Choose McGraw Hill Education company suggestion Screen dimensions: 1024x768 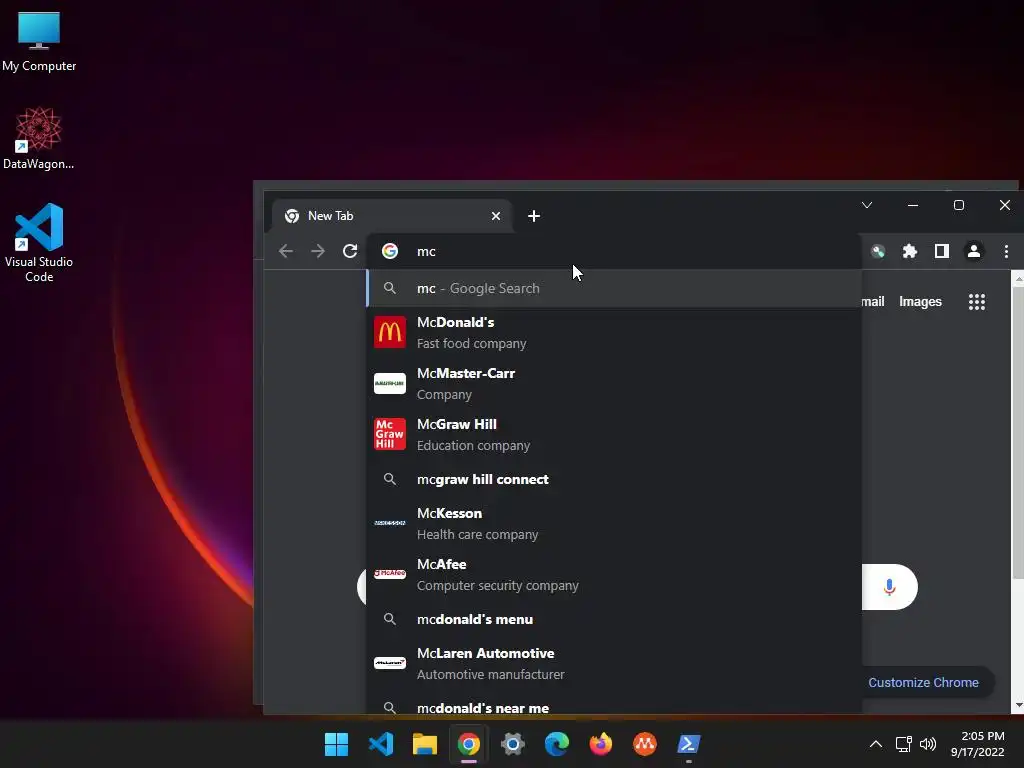click(614, 434)
